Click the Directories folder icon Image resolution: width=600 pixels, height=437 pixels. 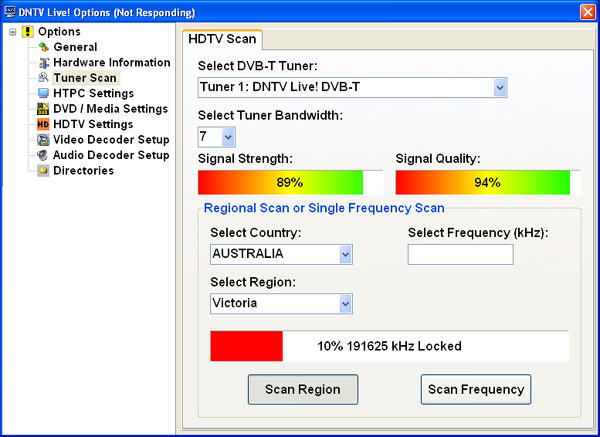[43, 170]
